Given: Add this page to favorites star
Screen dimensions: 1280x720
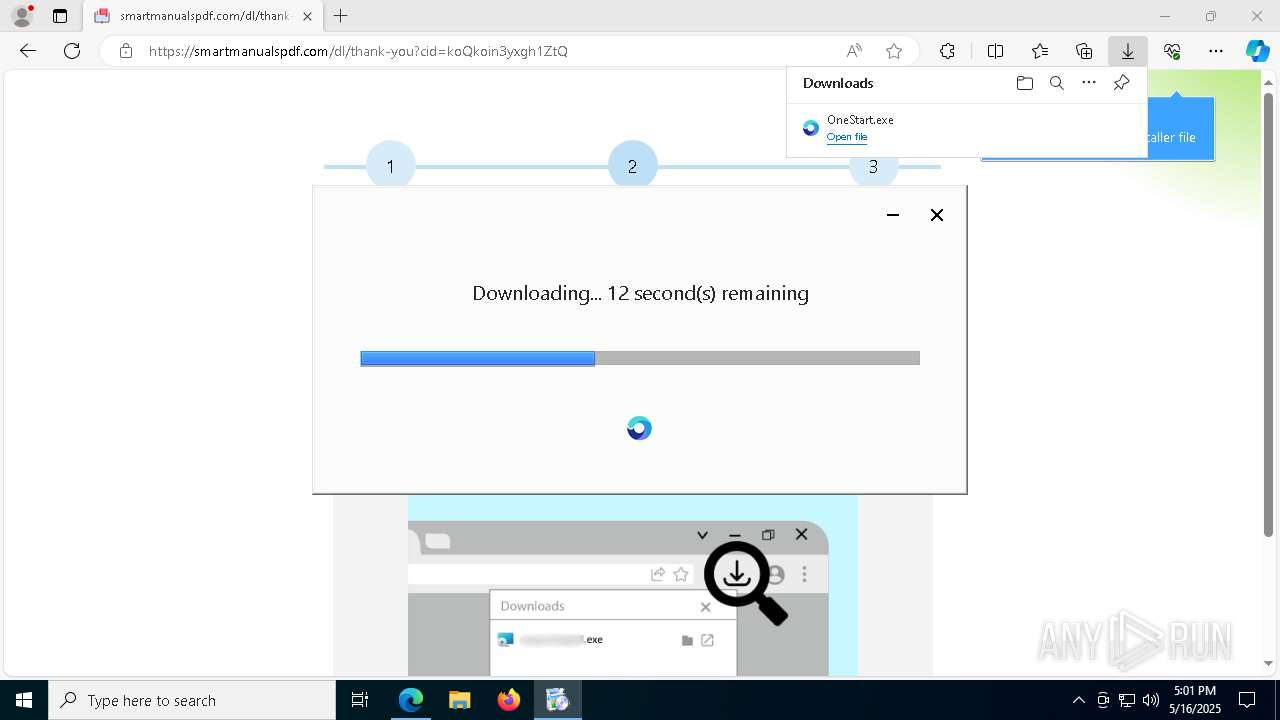Looking at the screenshot, I should point(894,51).
